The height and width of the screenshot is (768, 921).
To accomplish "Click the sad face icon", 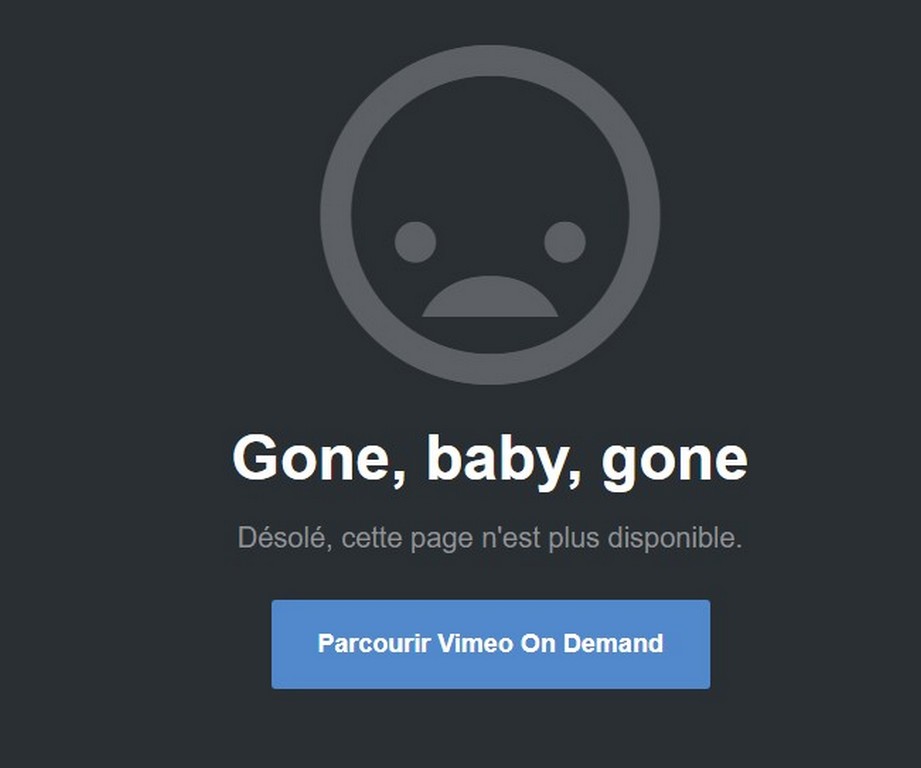I will tap(490, 215).
